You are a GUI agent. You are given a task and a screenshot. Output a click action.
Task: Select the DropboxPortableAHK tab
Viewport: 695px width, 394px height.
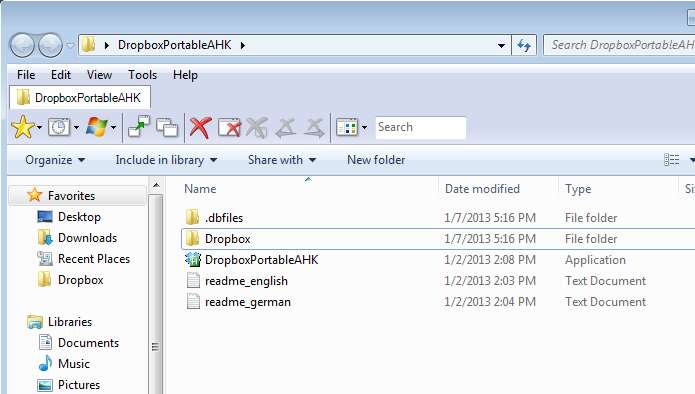(80, 98)
